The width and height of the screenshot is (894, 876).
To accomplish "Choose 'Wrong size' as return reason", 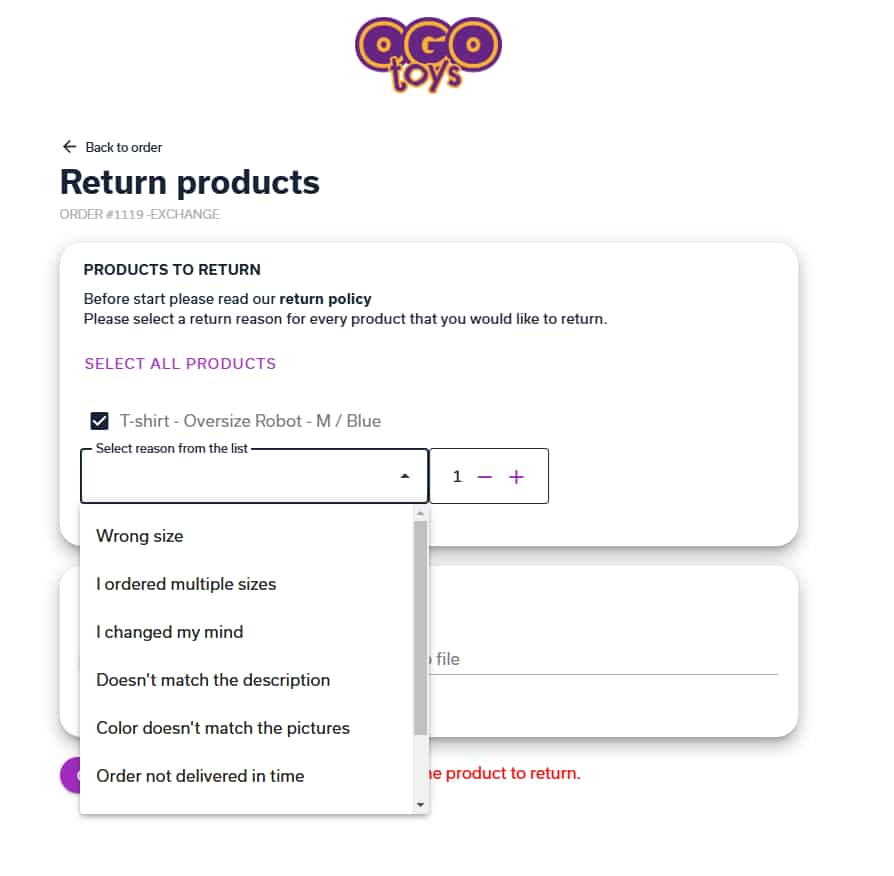I will click(140, 536).
